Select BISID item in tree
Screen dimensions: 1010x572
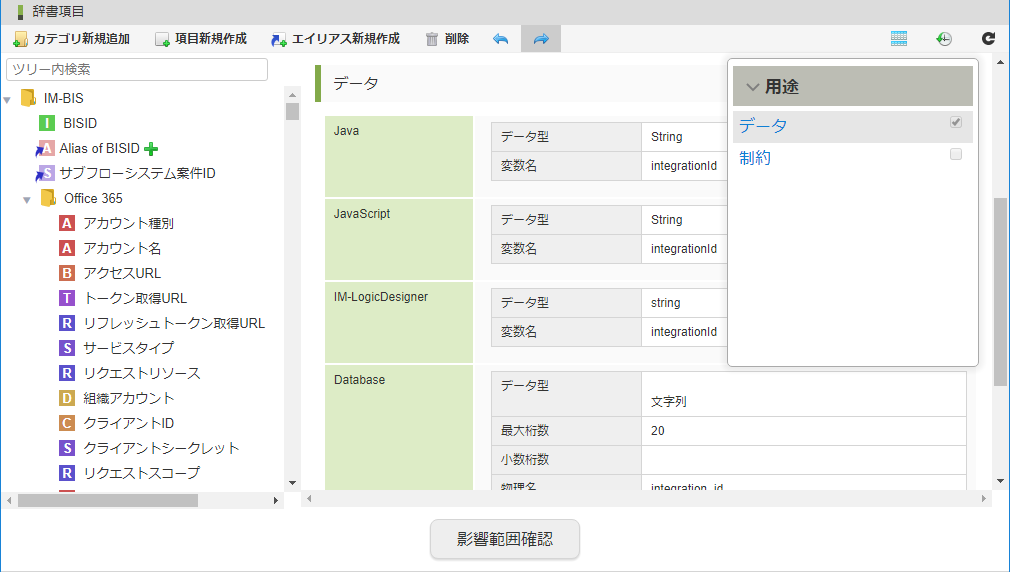[80, 123]
